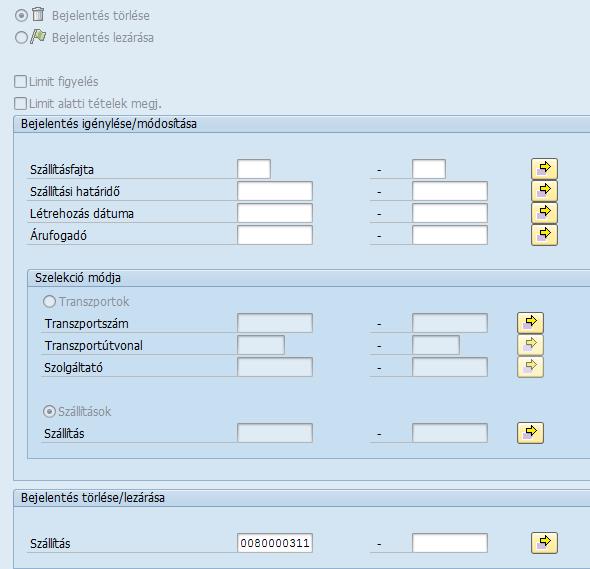Open multiple selection for Szállítás in törlése/lezárása
590x569 pixels.
tap(544, 543)
